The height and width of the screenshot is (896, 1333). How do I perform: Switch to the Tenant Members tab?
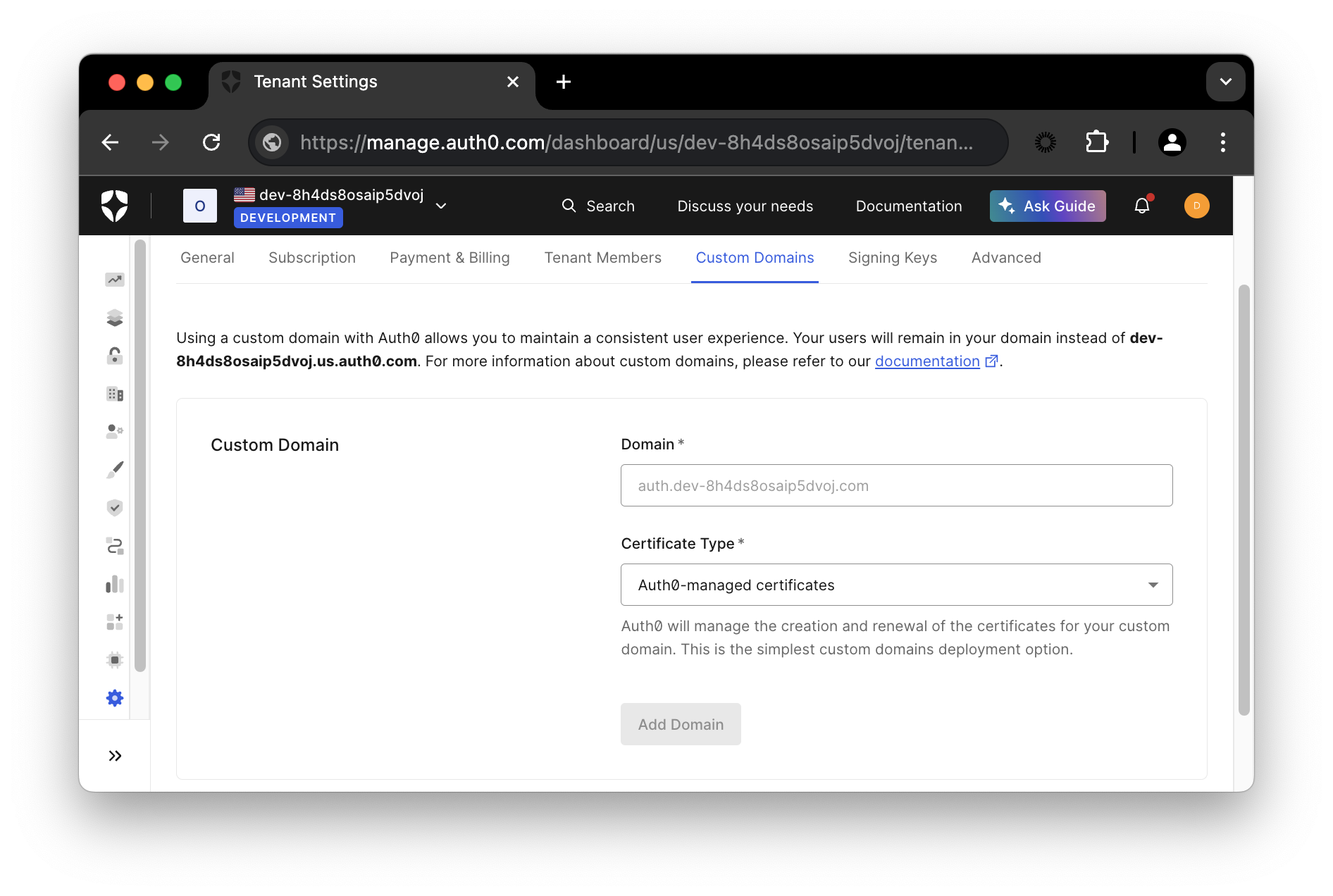[x=603, y=258]
